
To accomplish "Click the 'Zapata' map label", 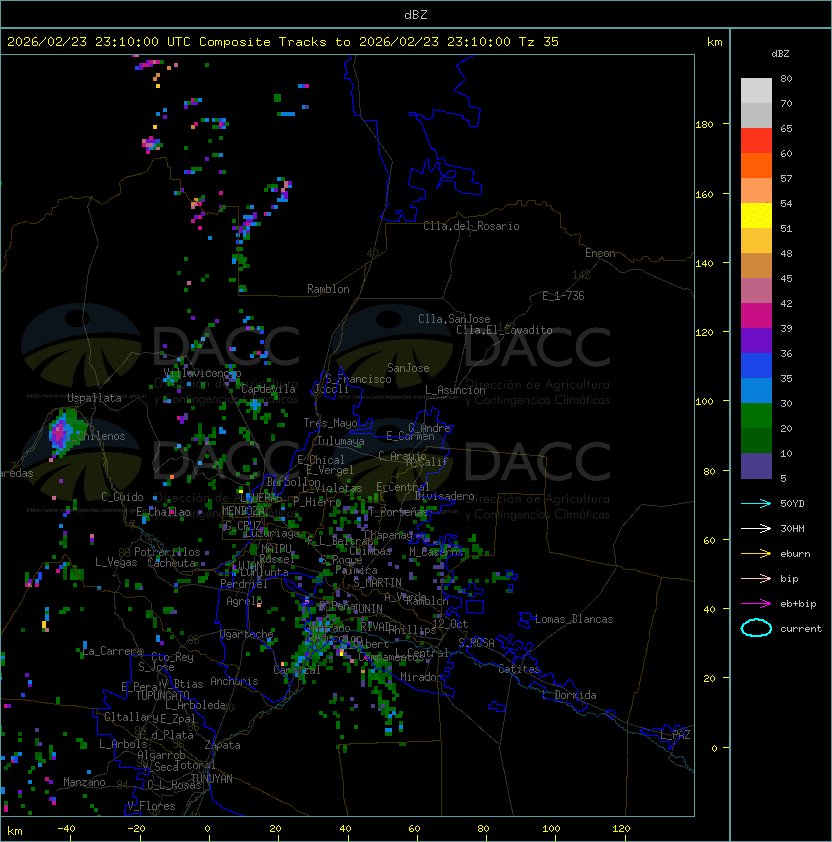I will (x=222, y=745).
